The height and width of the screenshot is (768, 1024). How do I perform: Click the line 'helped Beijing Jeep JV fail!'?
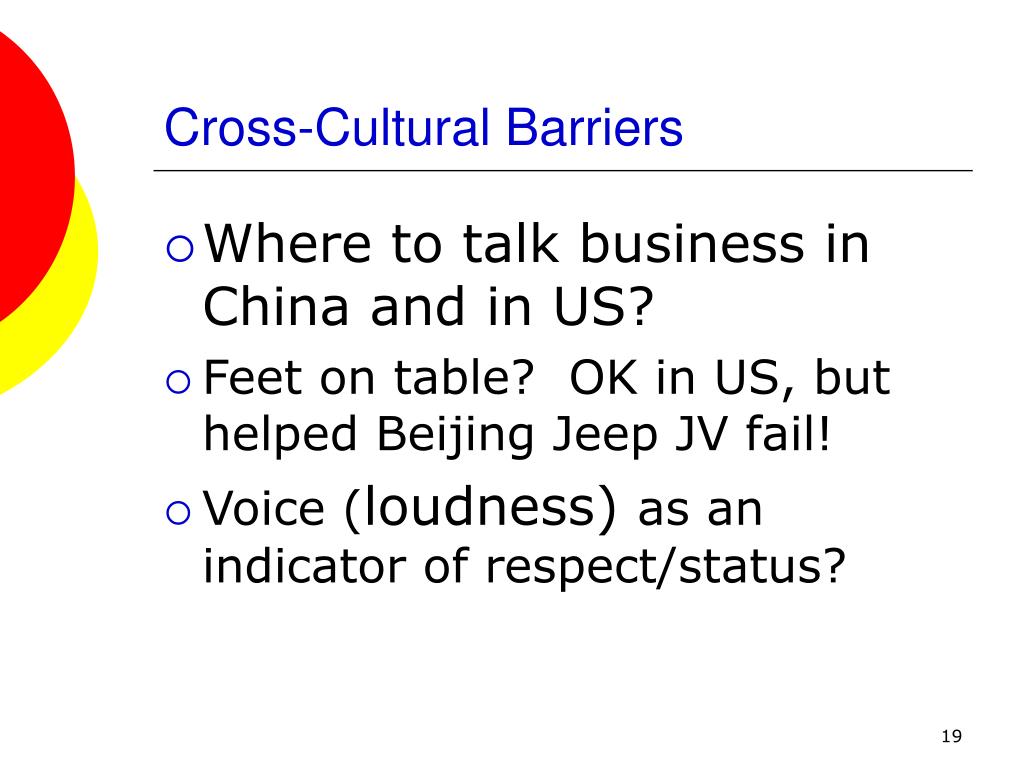point(517,434)
